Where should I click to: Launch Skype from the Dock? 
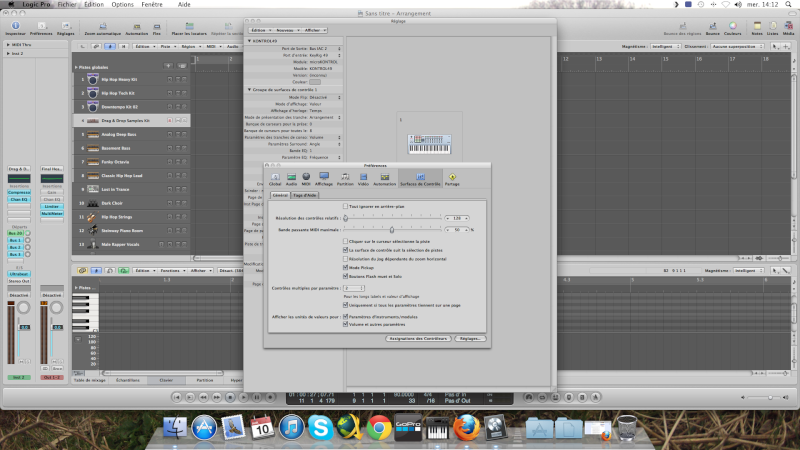(x=320, y=428)
